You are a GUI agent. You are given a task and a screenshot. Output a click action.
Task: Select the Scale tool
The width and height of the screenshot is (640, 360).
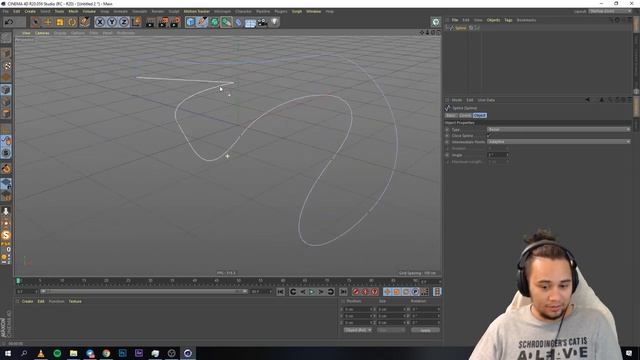(x=60, y=22)
